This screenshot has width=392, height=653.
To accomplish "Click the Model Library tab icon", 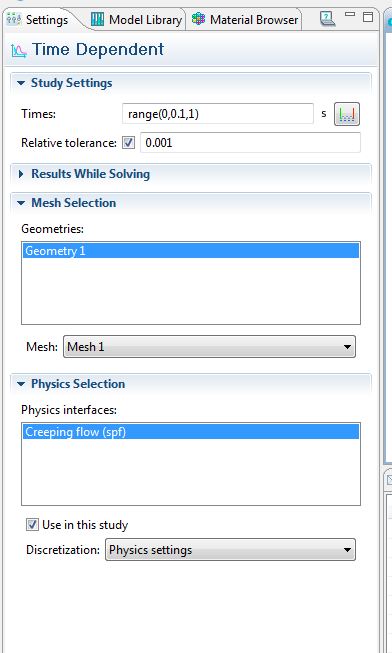I will pyautogui.click(x=97, y=19).
